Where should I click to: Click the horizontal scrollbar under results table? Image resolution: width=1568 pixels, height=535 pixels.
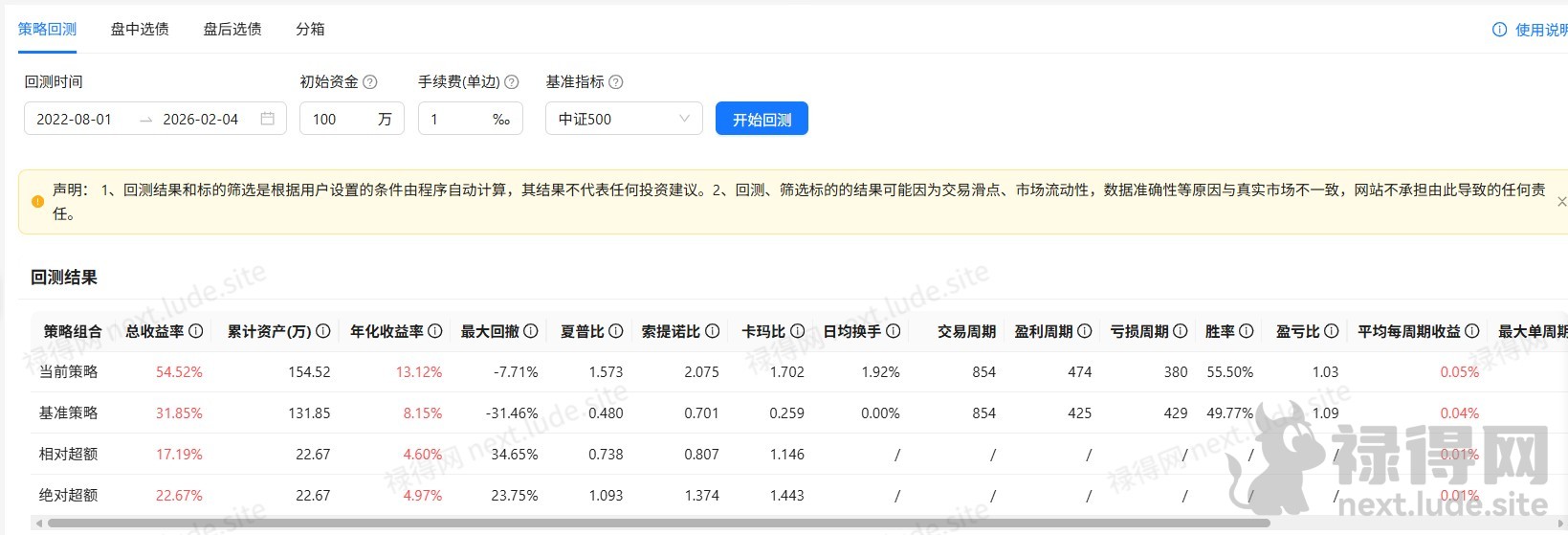(658, 524)
